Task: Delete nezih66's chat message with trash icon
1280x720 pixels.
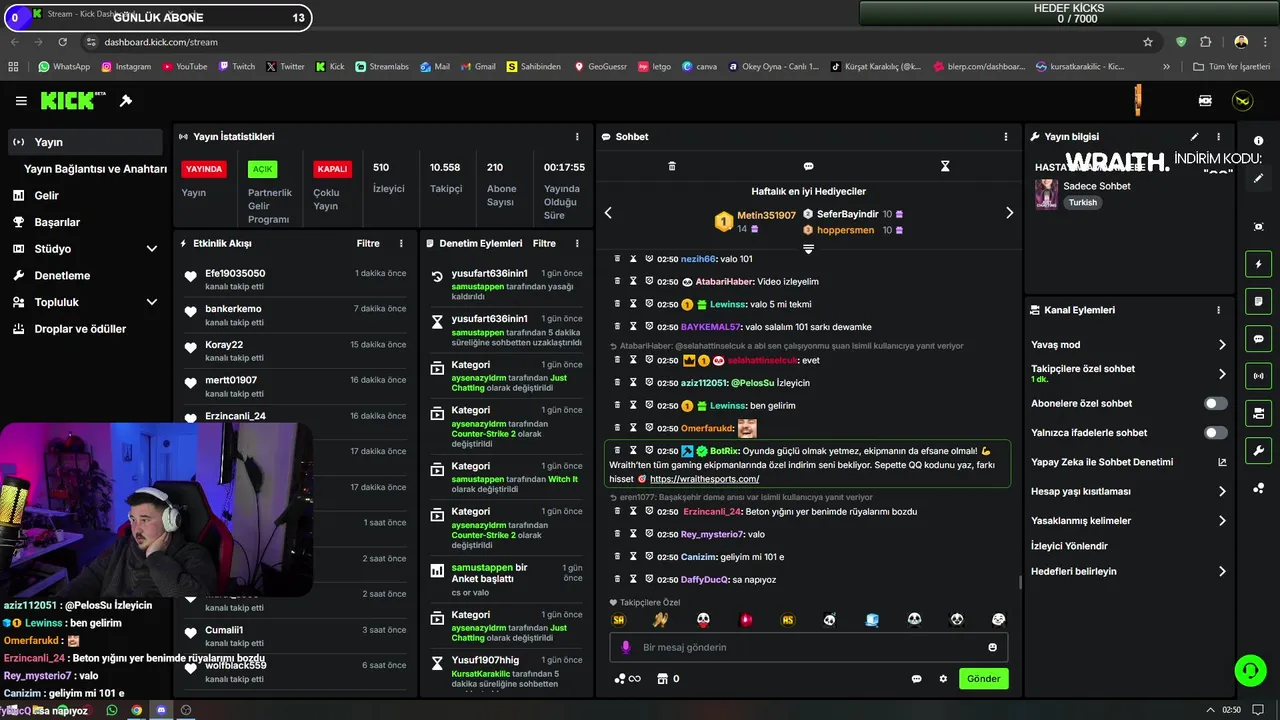Action: tap(618, 259)
